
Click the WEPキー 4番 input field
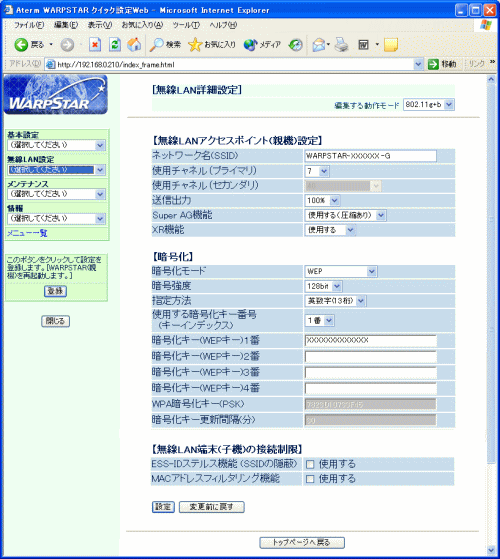pyautogui.click(x=371, y=388)
